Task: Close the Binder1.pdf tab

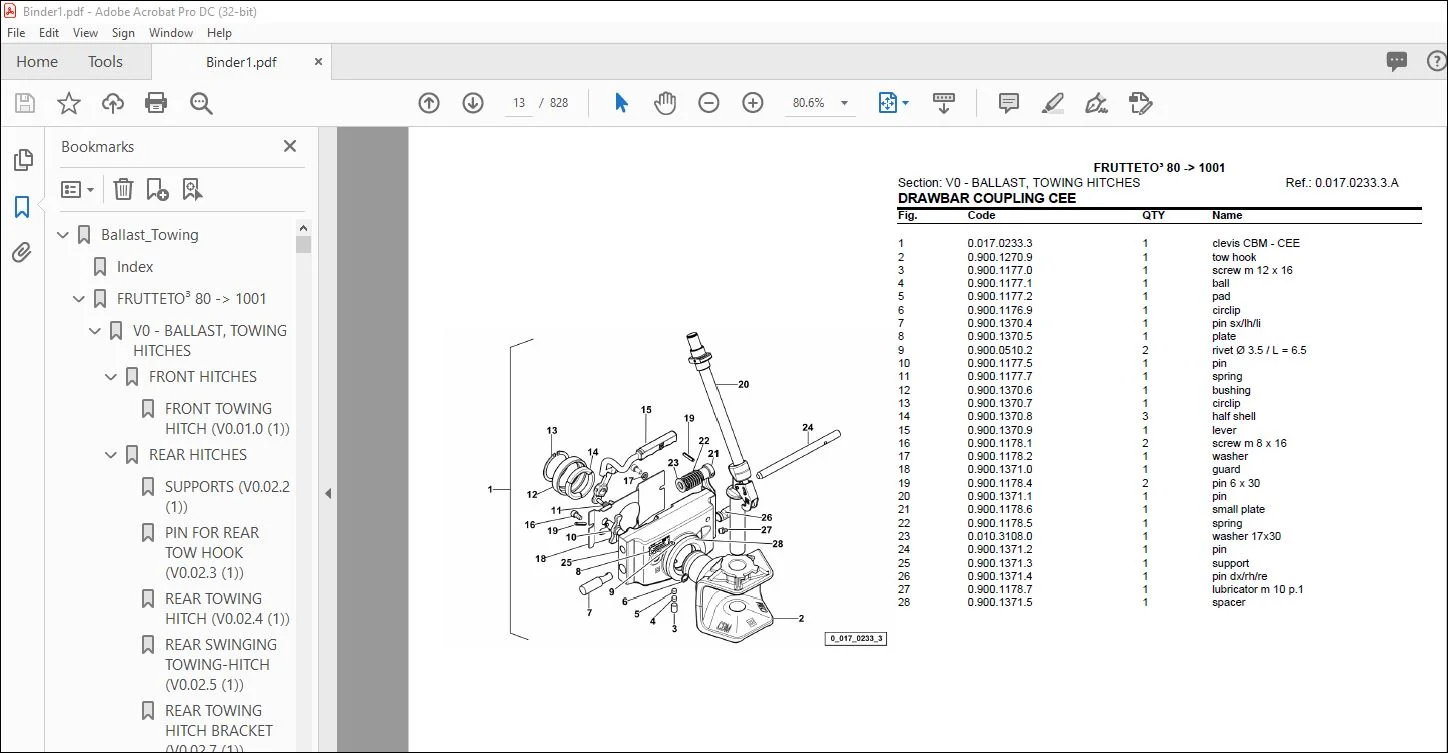Action: tap(318, 62)
